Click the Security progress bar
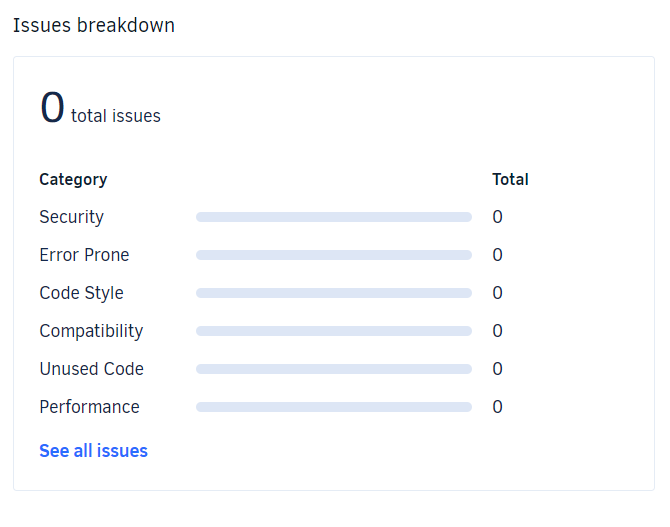This screenshot has height=527, width=670. [x=333, y=217]
